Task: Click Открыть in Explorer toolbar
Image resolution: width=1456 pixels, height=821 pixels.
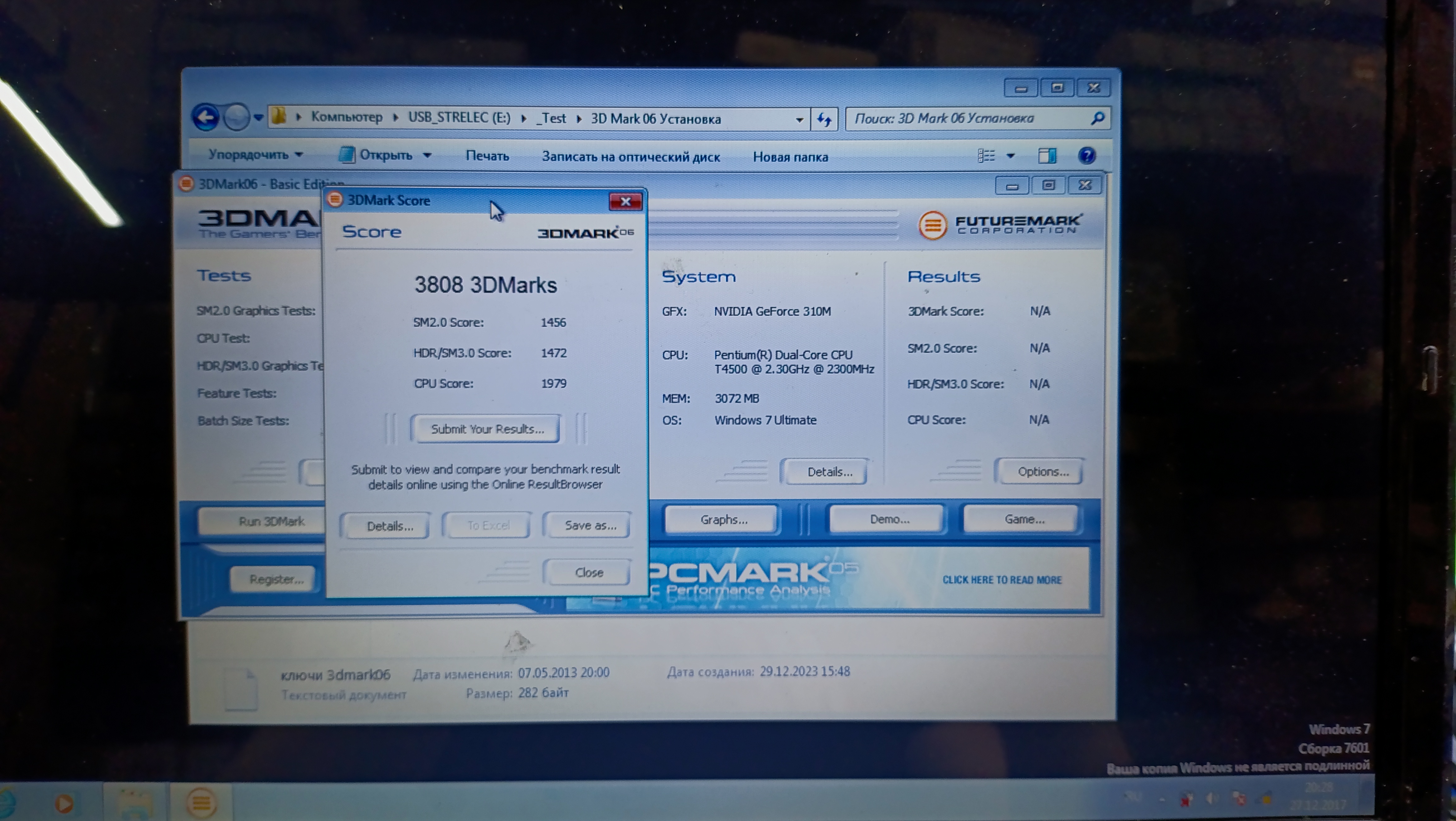Action: pyautogui.click(x=376, y=155)
